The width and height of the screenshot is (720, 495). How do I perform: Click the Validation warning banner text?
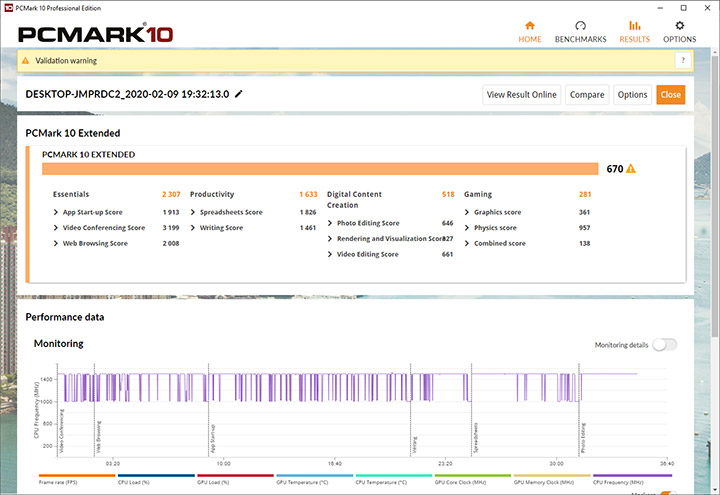[66, 61]
